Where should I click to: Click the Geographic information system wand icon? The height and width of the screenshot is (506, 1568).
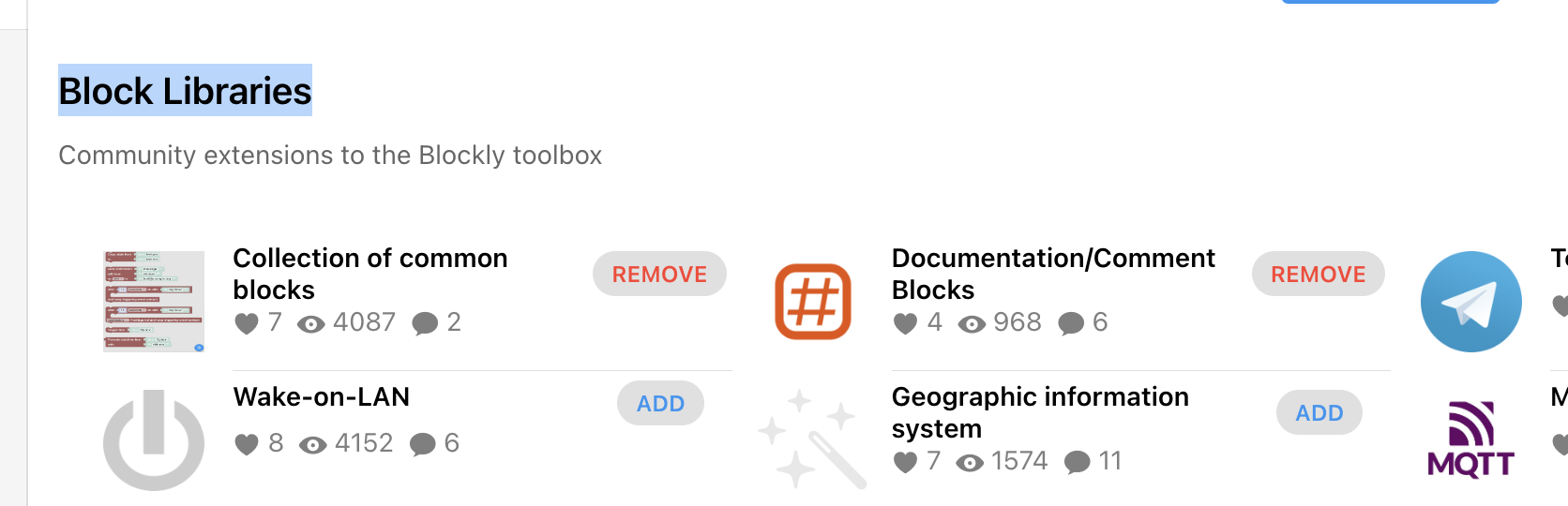[x=812, y=439]
